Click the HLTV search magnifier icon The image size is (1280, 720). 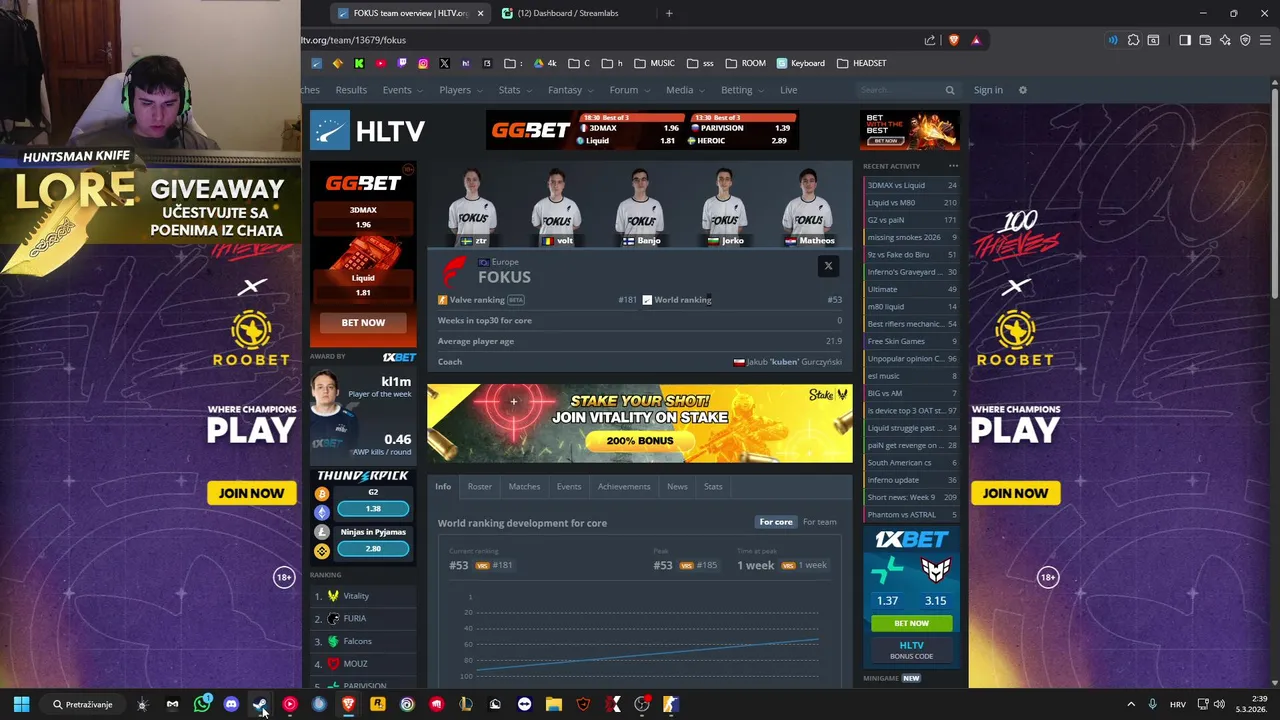950,90
